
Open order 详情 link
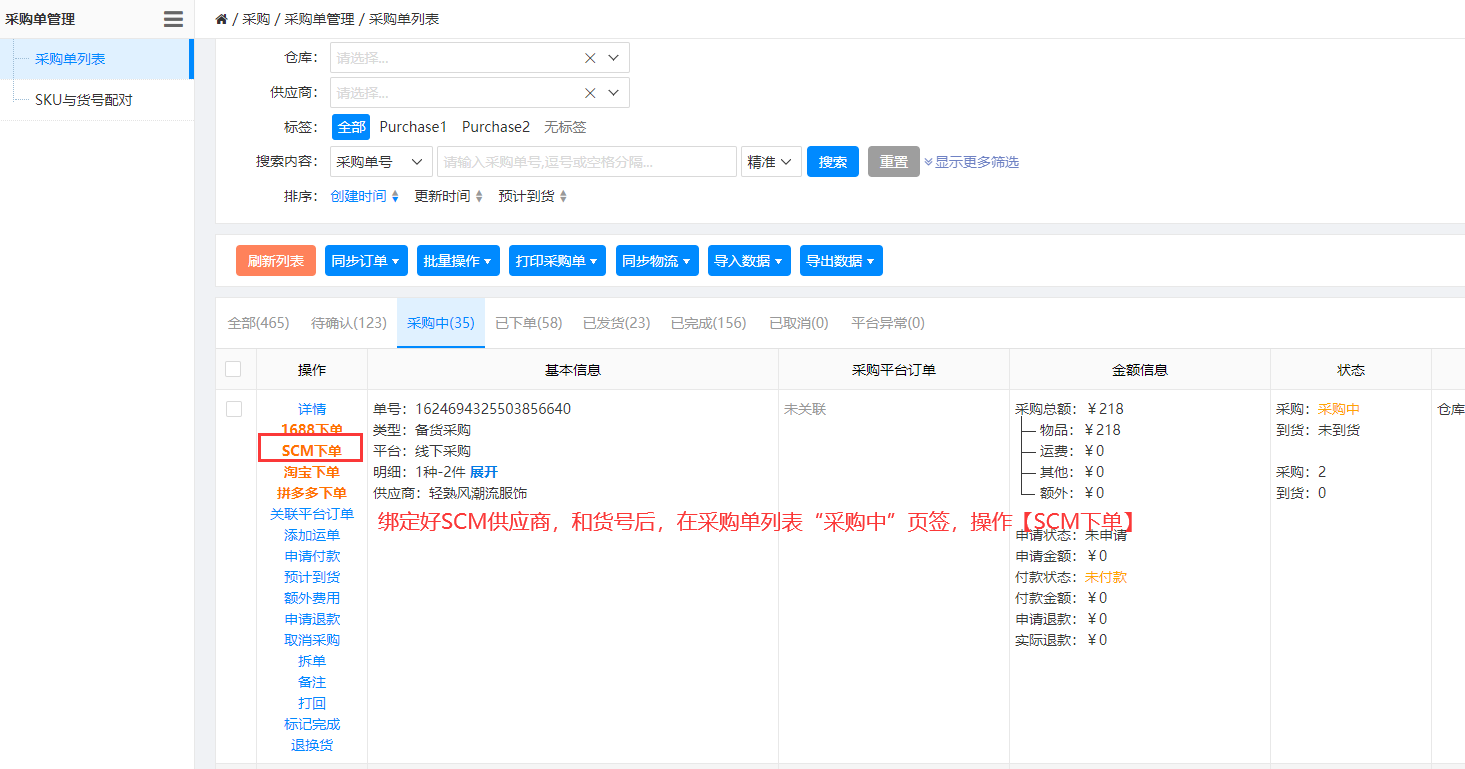click(x=312, y=409)
